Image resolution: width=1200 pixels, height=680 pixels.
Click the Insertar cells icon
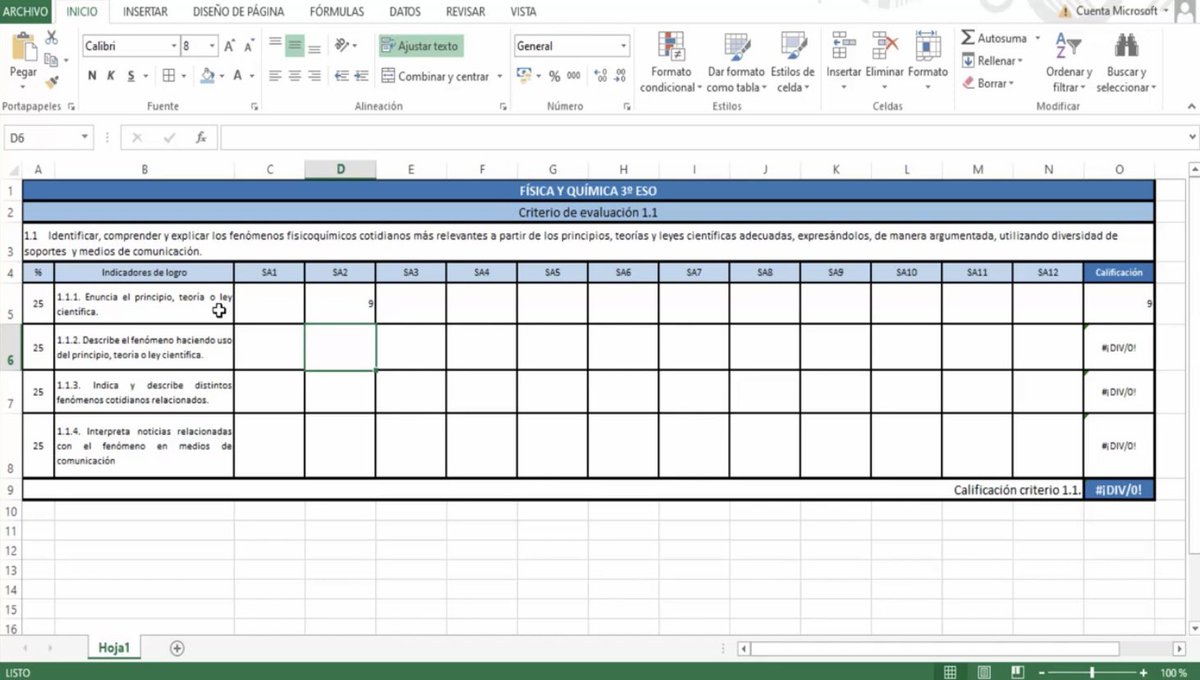click(x=844, y=46)
